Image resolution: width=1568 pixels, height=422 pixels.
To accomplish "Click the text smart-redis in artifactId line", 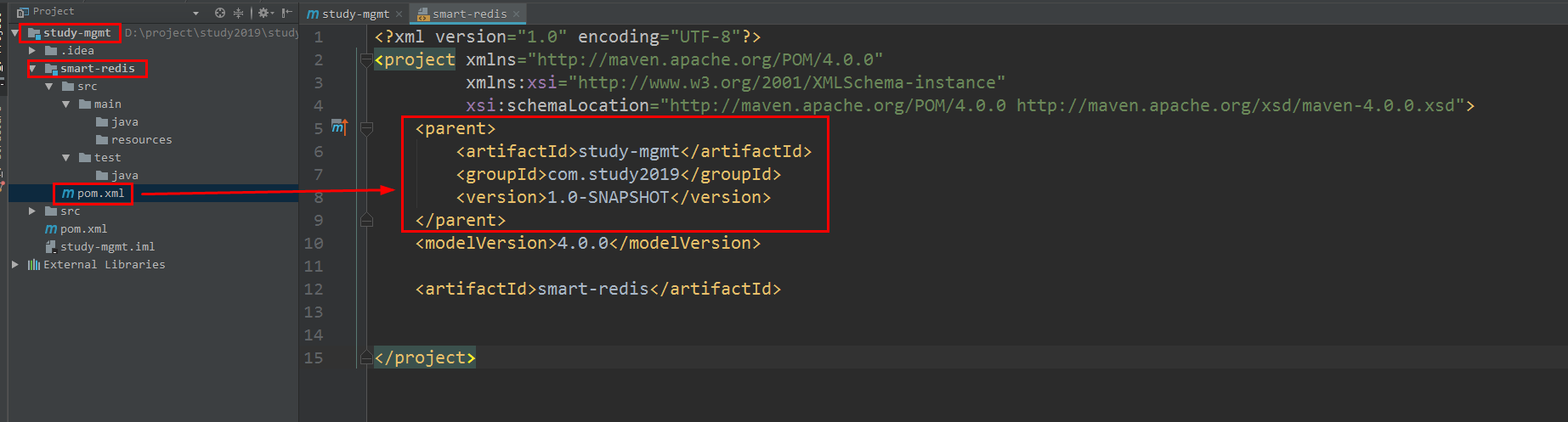I will tap(593, 289).
